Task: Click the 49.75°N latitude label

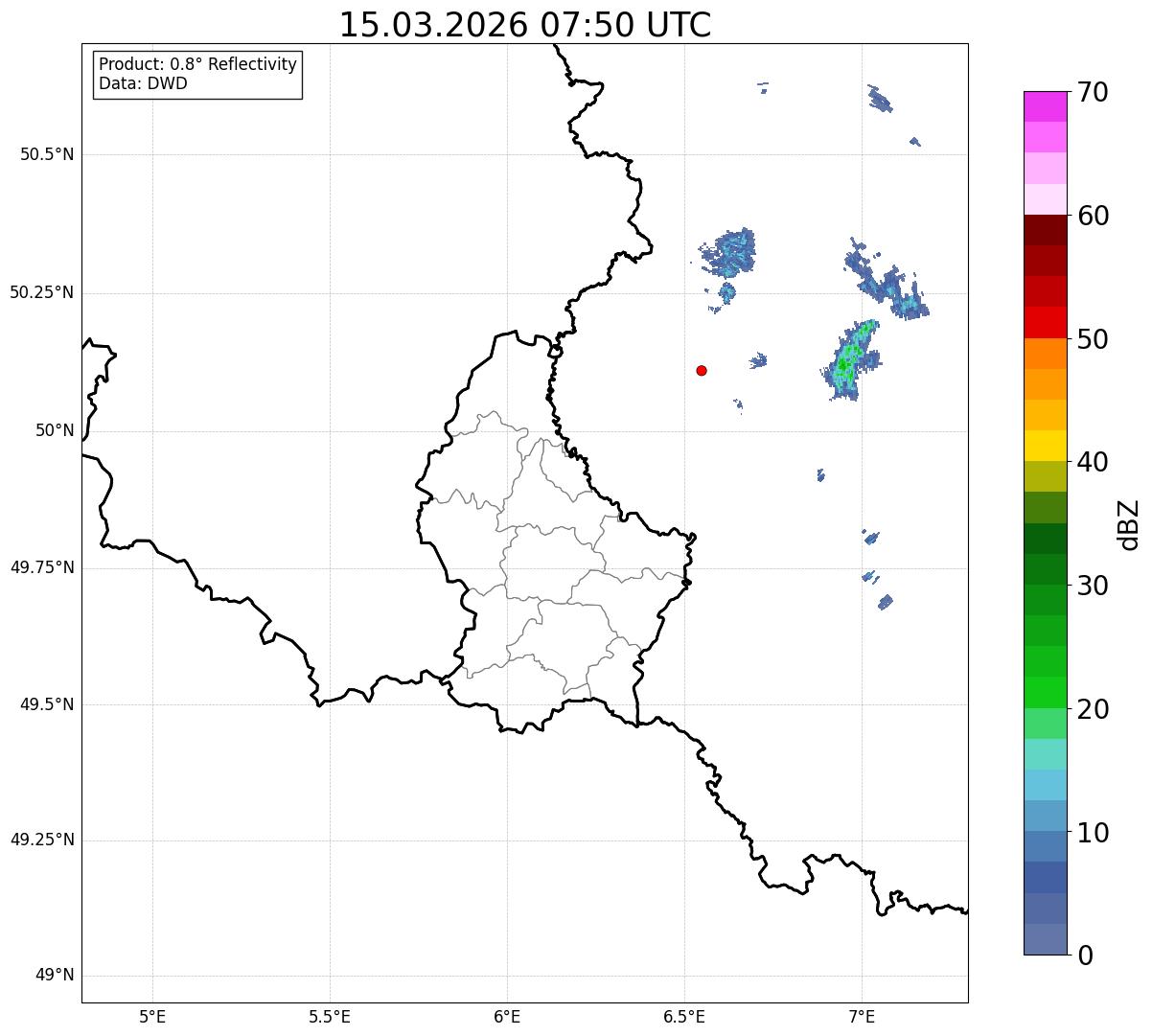Action: coord(42,567)
